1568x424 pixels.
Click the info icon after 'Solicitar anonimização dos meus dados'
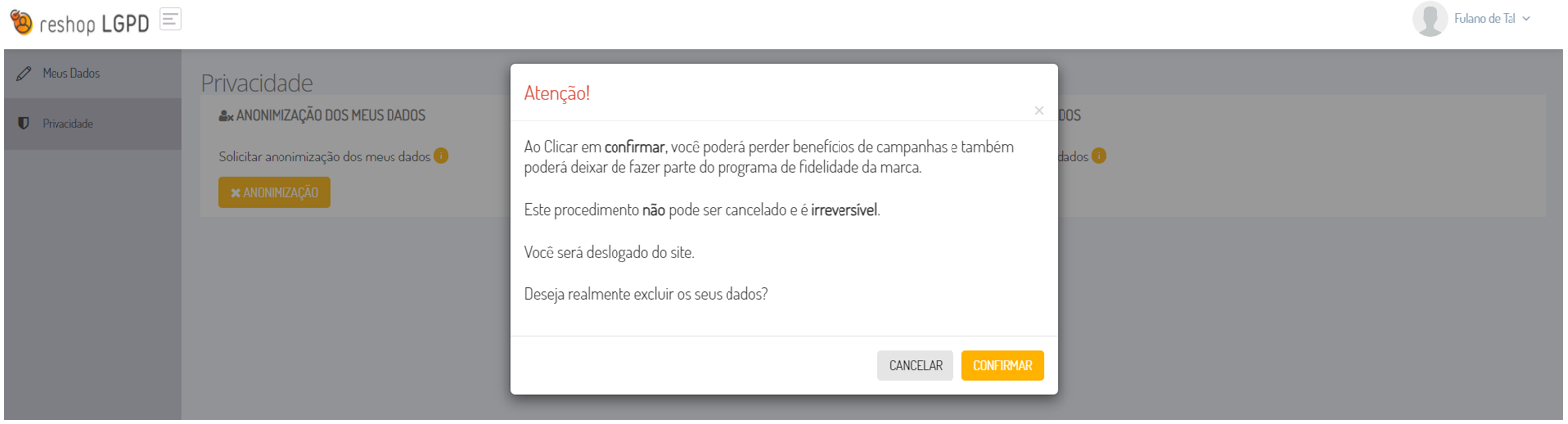click(441, 156)
